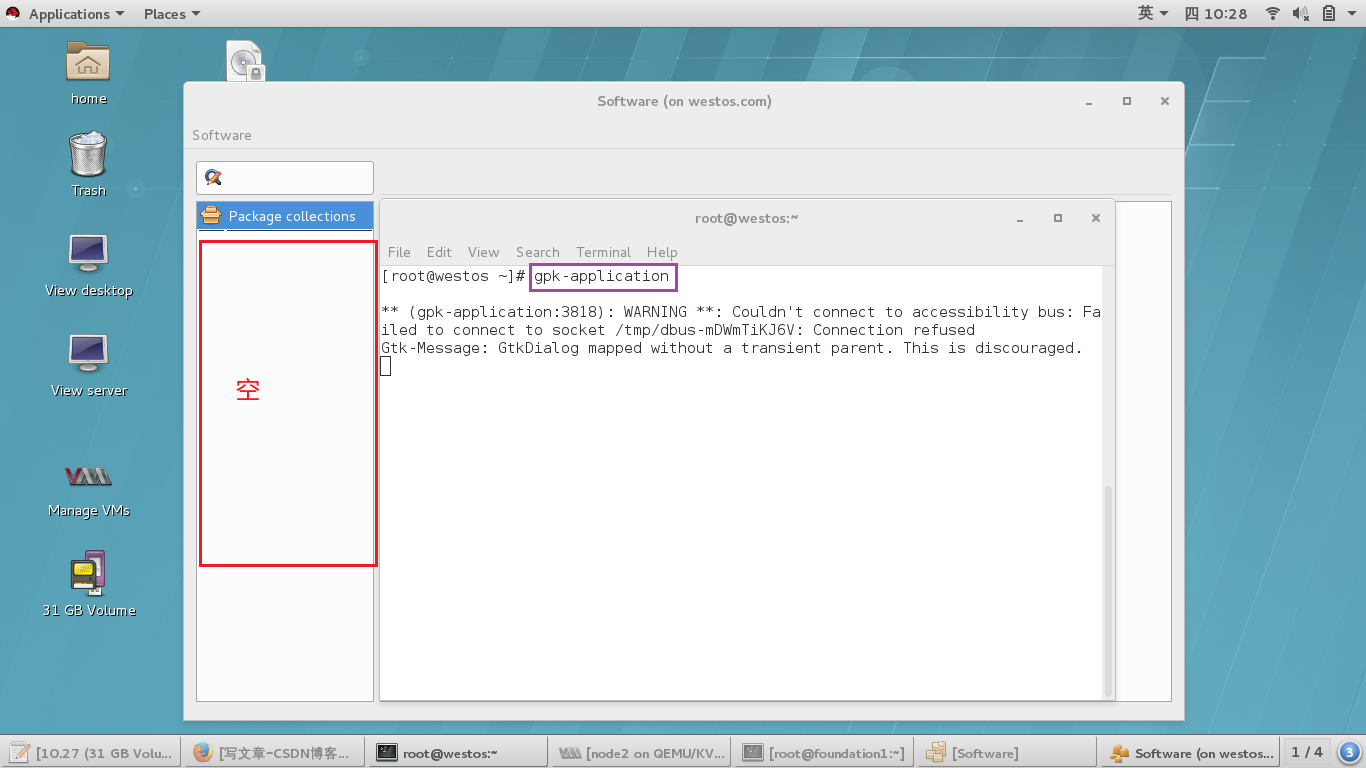
Task: Click the Red Hat logo in top bar
Action: click(x=13, y=13)
